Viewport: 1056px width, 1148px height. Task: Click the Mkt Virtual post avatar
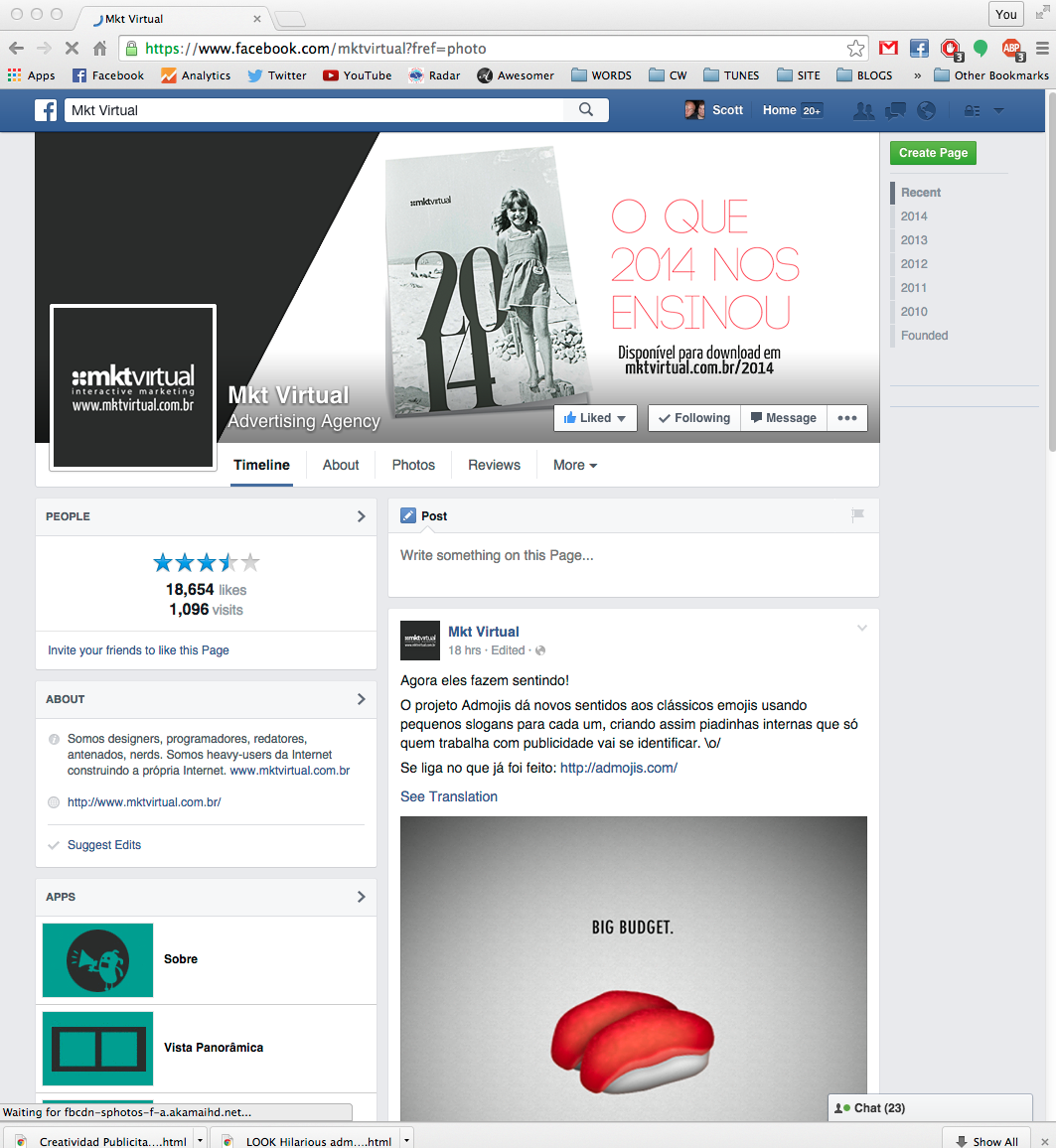click(x=420, y=641)
